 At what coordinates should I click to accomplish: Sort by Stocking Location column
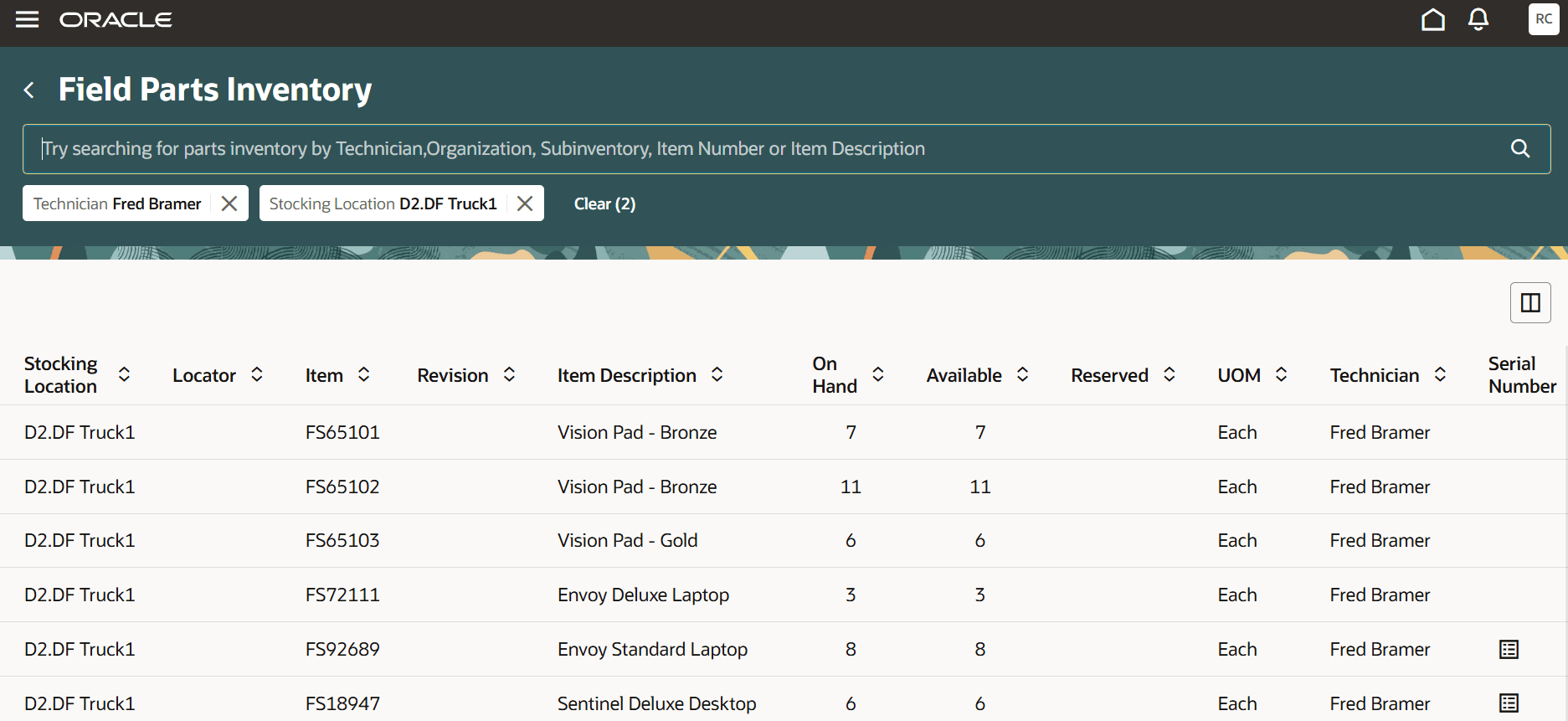tap(124, 374)
